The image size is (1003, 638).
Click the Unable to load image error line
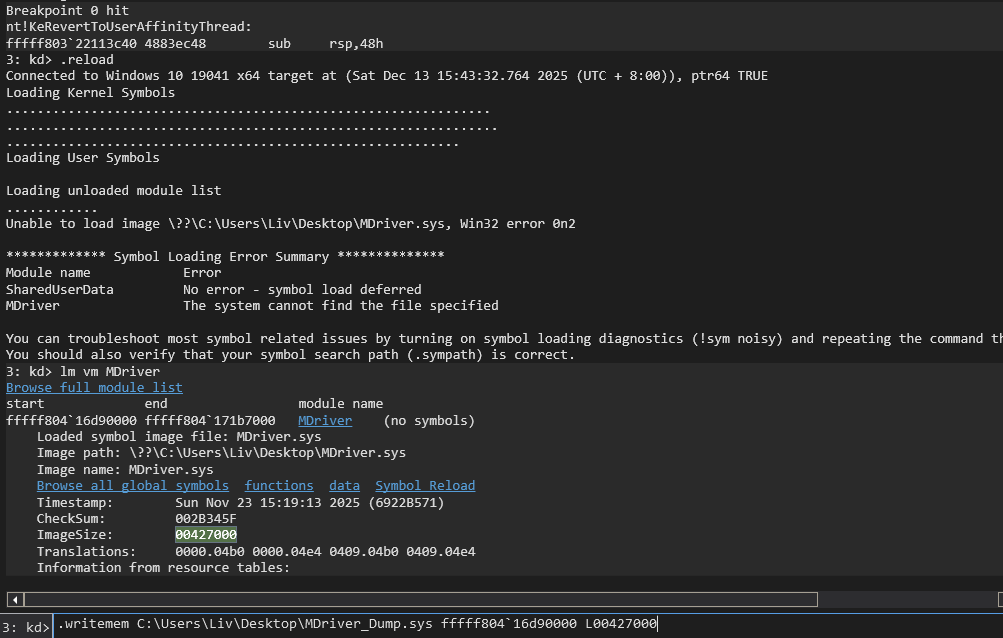[290, 223]
